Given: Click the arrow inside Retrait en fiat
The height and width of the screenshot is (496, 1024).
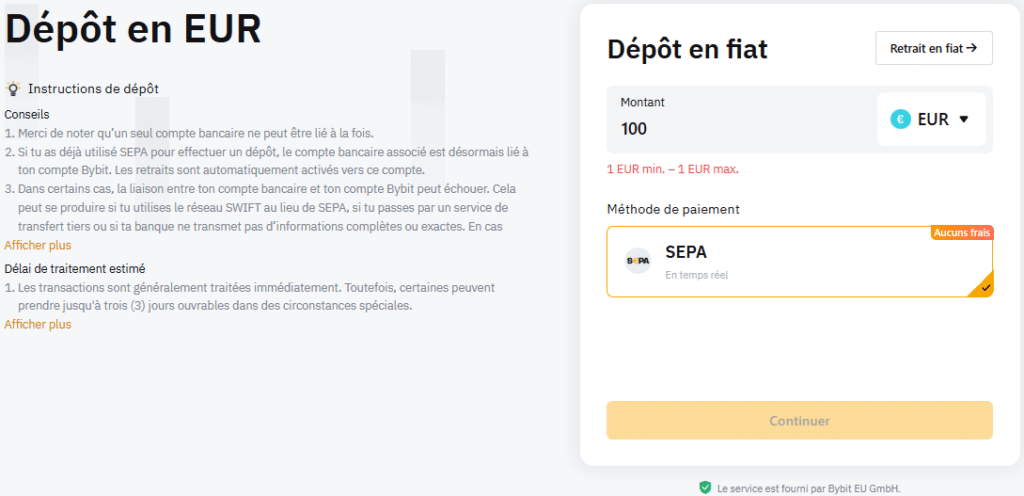Looking at the screenshot, I should point(971,48).
